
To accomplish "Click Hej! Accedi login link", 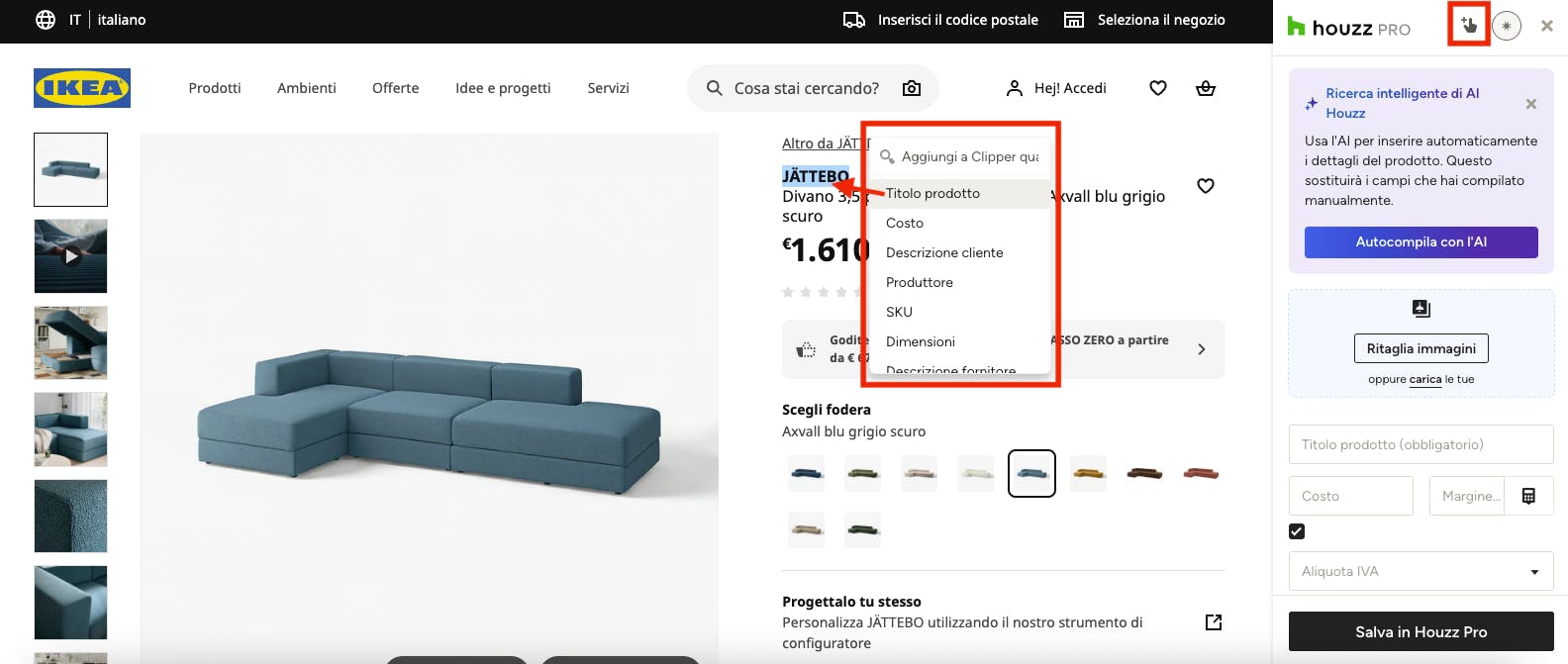I will point(1070,88).
